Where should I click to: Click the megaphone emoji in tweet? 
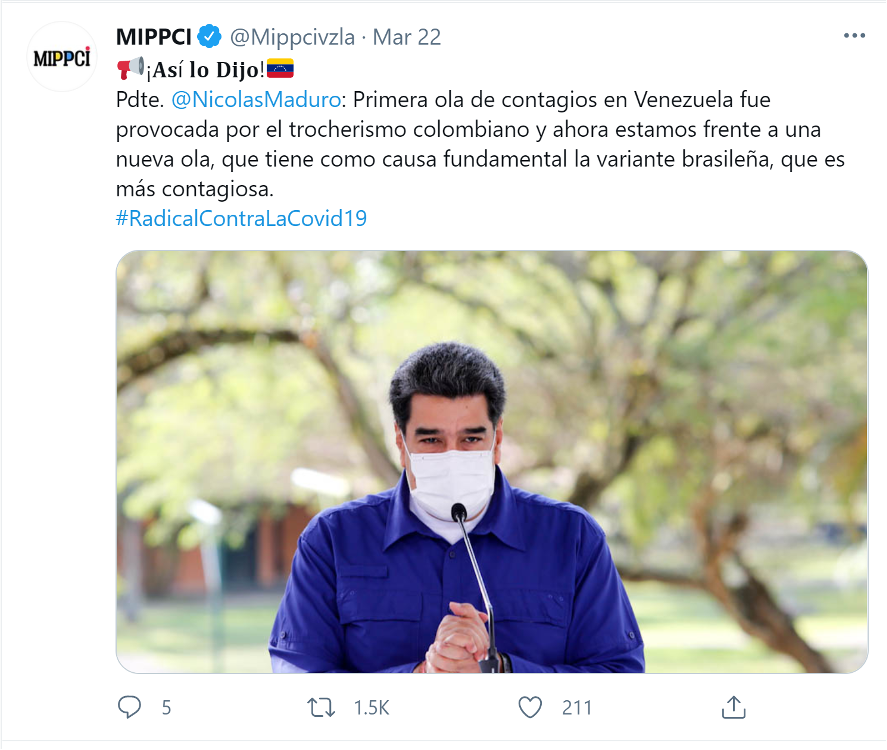point(130,69)
